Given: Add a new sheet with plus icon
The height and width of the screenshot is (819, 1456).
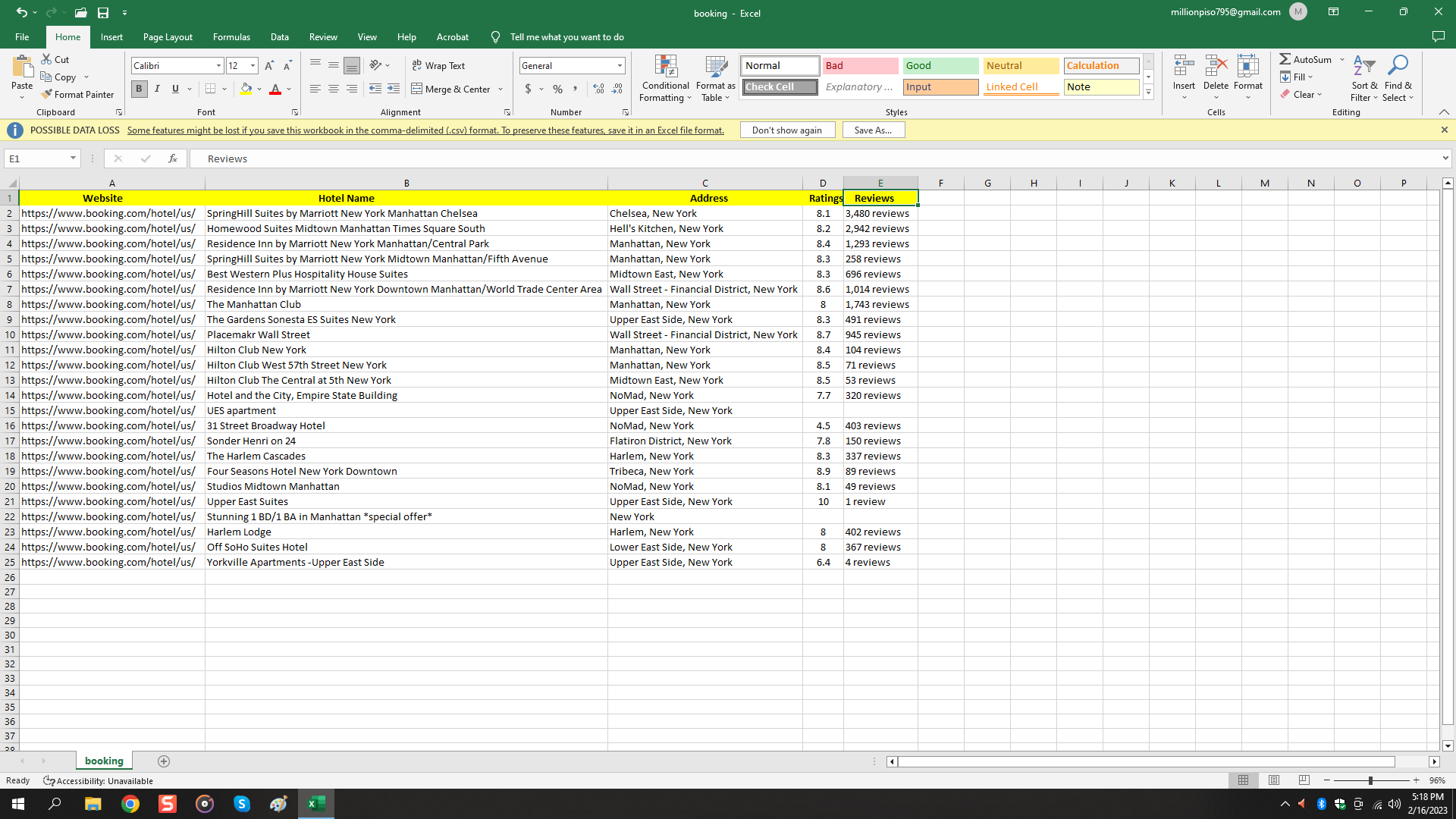Looking at the screenshot, I should pyautogui.click(x=164, y=761).
